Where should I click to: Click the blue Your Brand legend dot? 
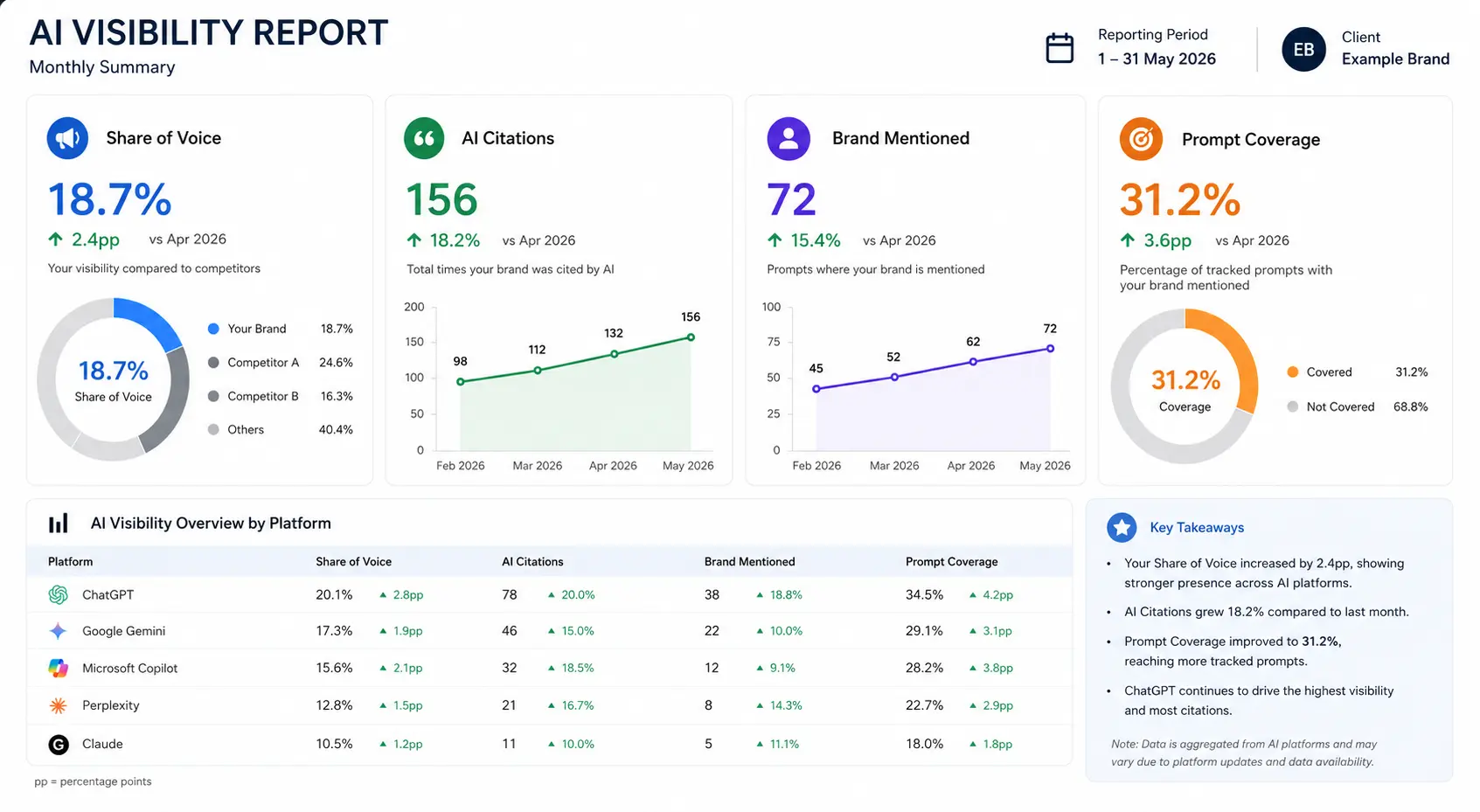[213, 329]
